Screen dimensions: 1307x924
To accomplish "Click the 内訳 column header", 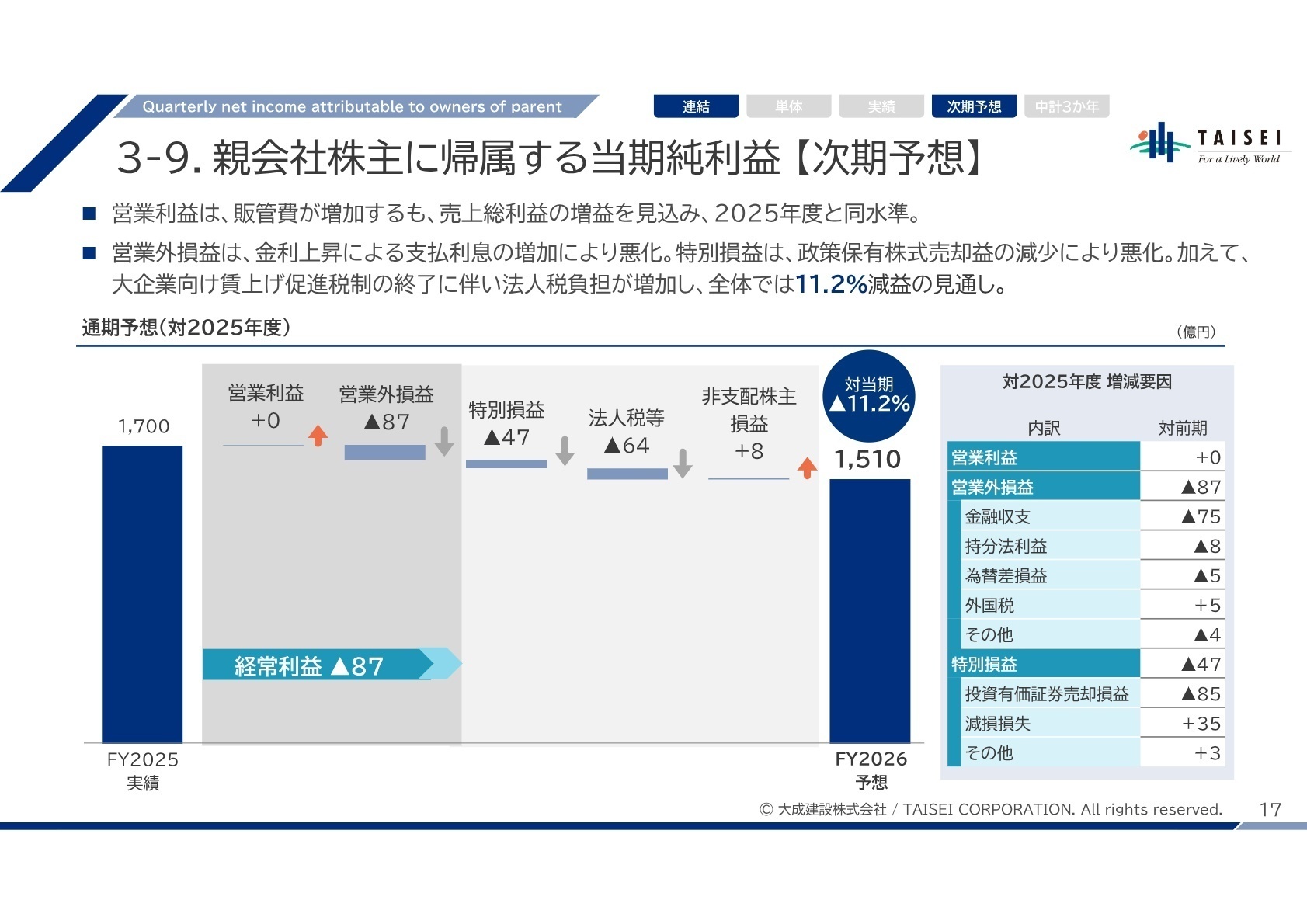I will [1044, 428].
